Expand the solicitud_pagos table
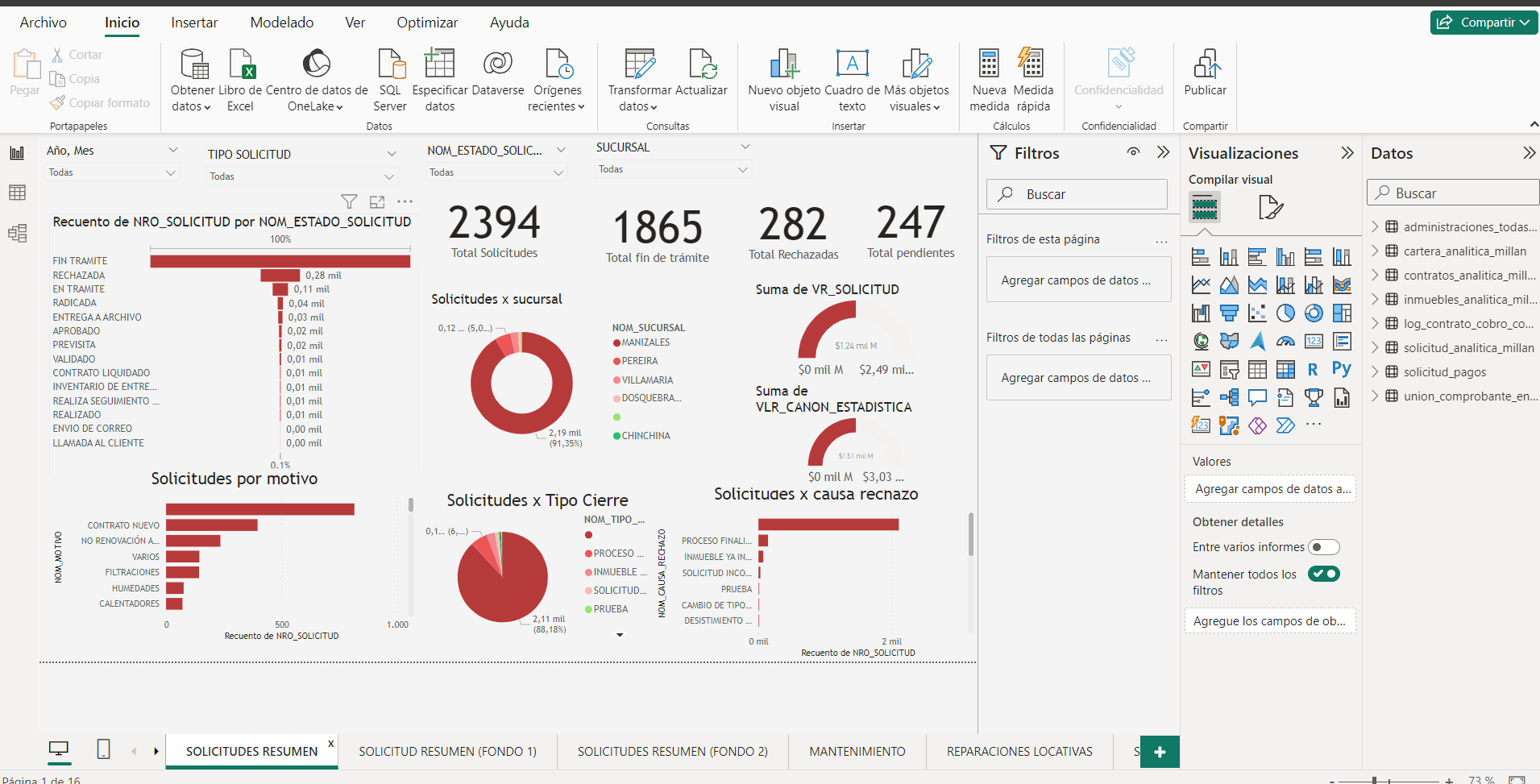 (x=1376, y=371)
